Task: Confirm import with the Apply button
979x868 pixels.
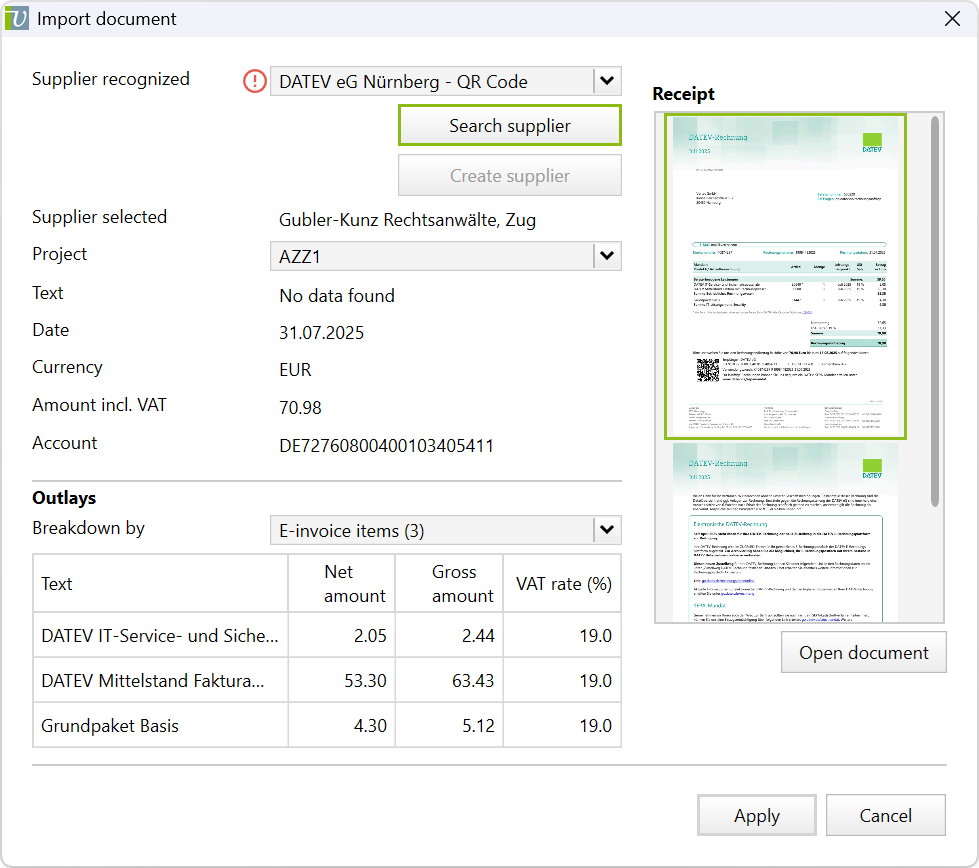Action: [x=756, y=816]
